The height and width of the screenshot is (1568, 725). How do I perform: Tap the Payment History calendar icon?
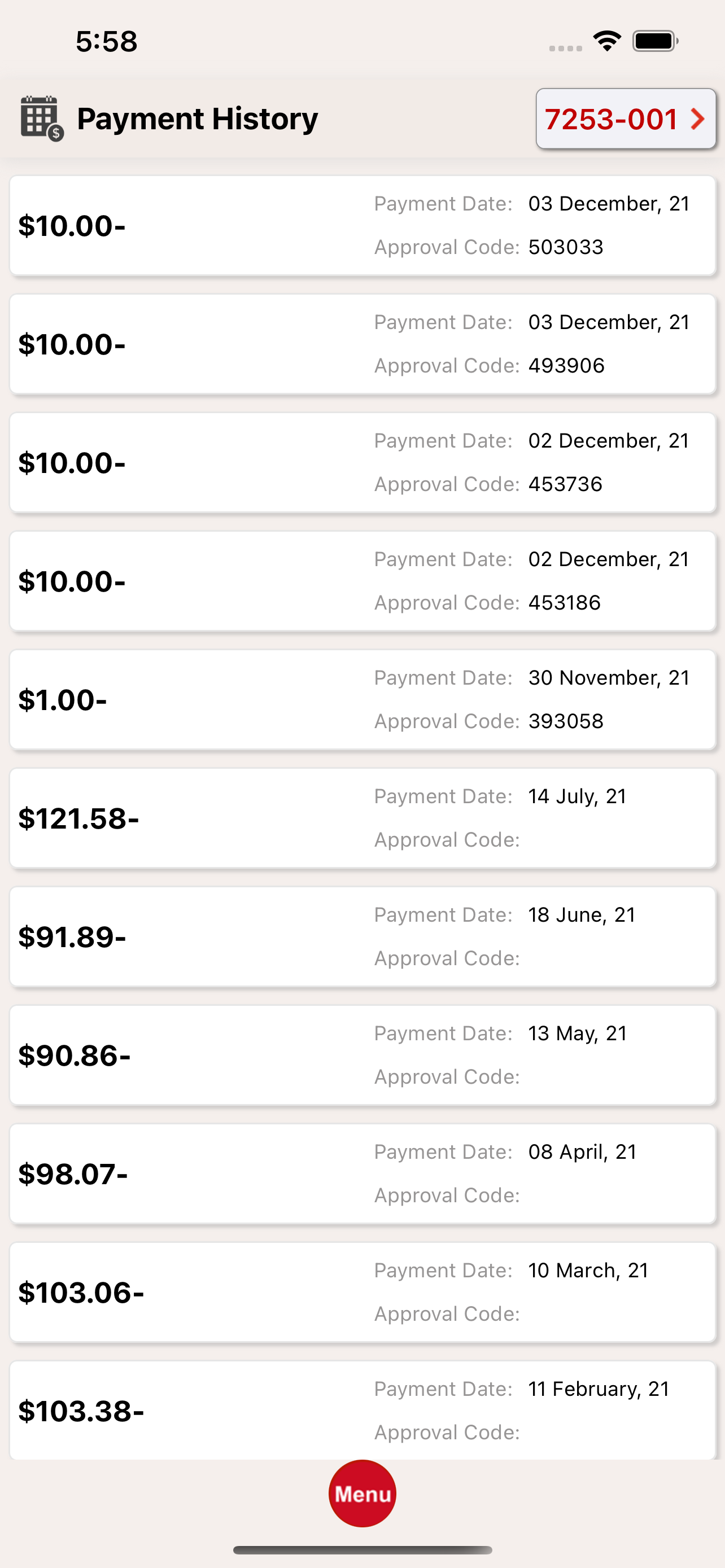click(41, 118)
